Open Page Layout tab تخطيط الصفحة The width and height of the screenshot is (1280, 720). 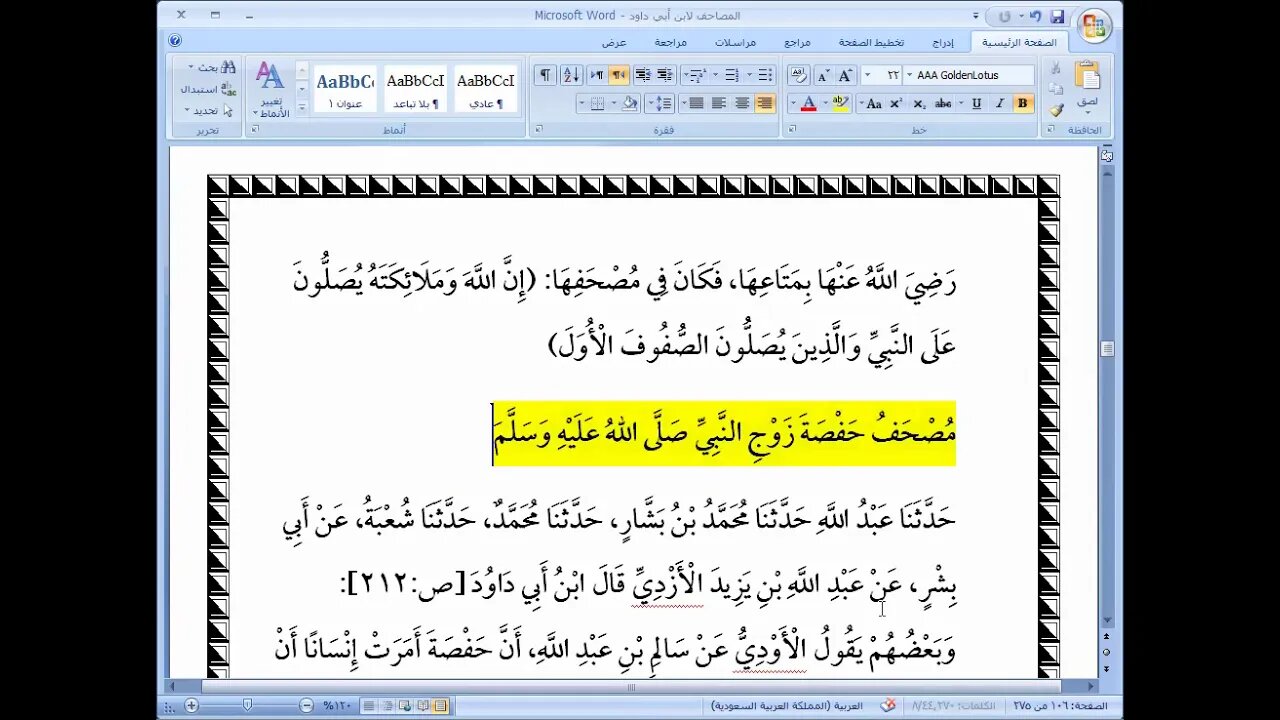click(871, 42)
